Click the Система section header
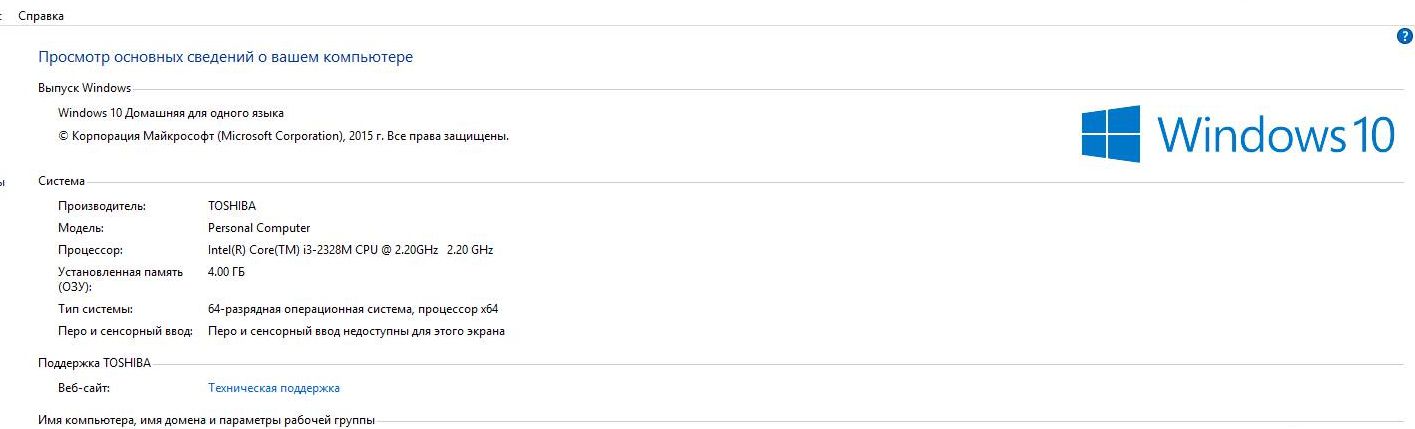The width and height of the screenshot is (1415, 429). [61, 181]
